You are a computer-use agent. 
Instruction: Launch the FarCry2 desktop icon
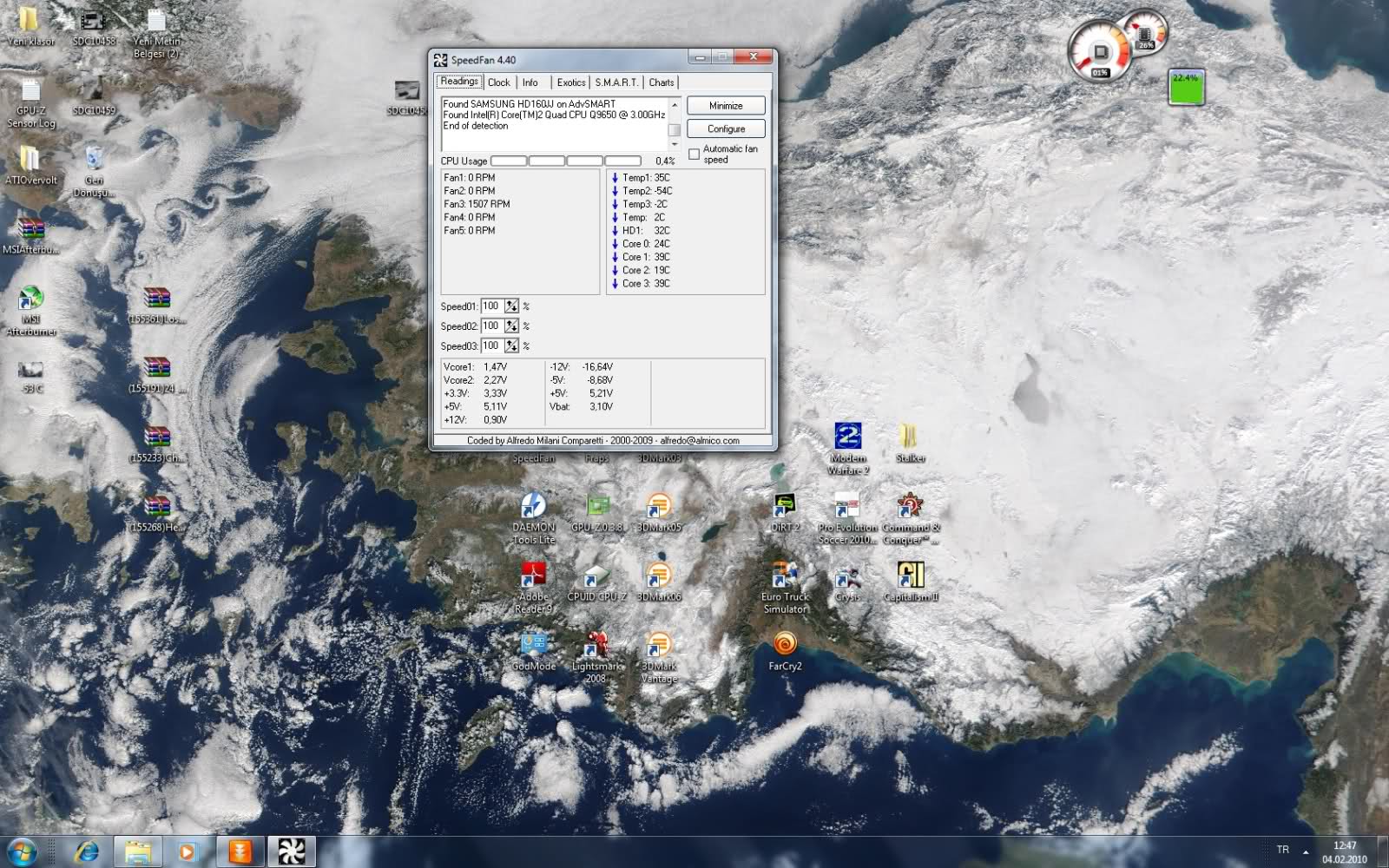point(785,651)
